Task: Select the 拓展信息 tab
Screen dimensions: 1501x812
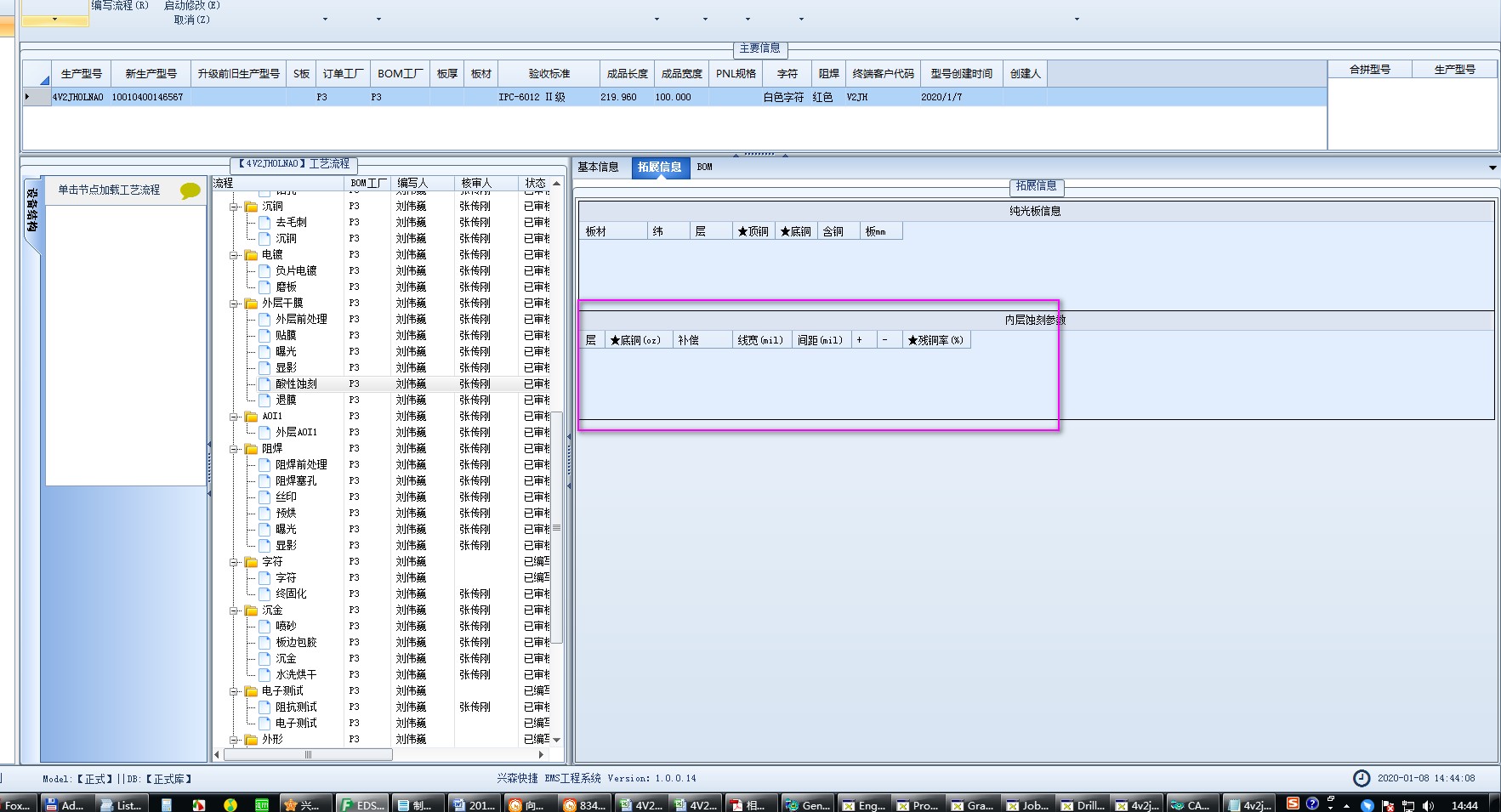Action: coord(660,167)
